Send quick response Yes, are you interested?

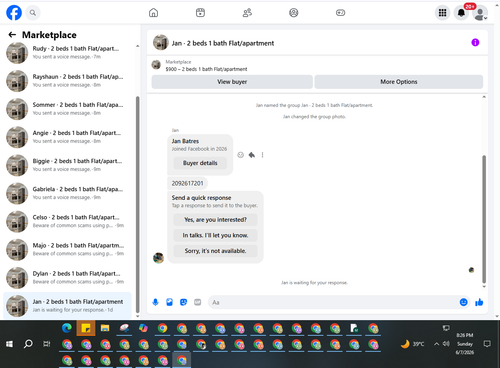215,220
